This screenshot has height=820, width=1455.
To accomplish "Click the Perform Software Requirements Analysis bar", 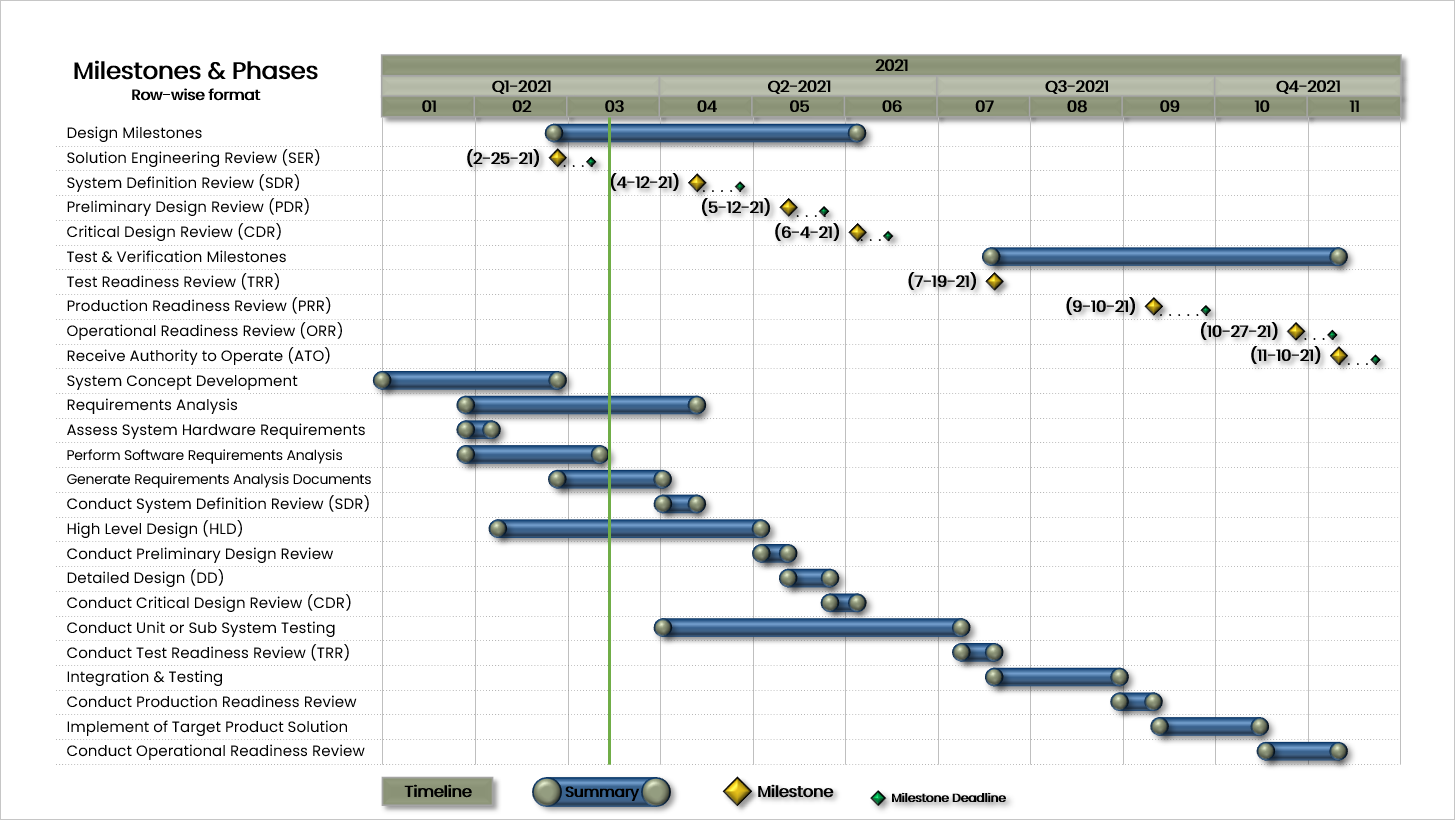I will [533, 455].
